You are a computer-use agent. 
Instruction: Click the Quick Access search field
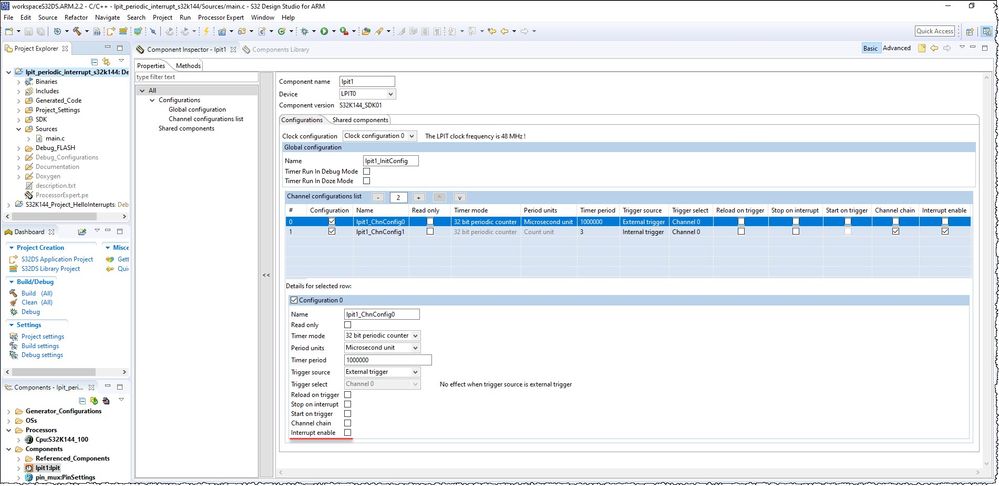click(935, 31)
